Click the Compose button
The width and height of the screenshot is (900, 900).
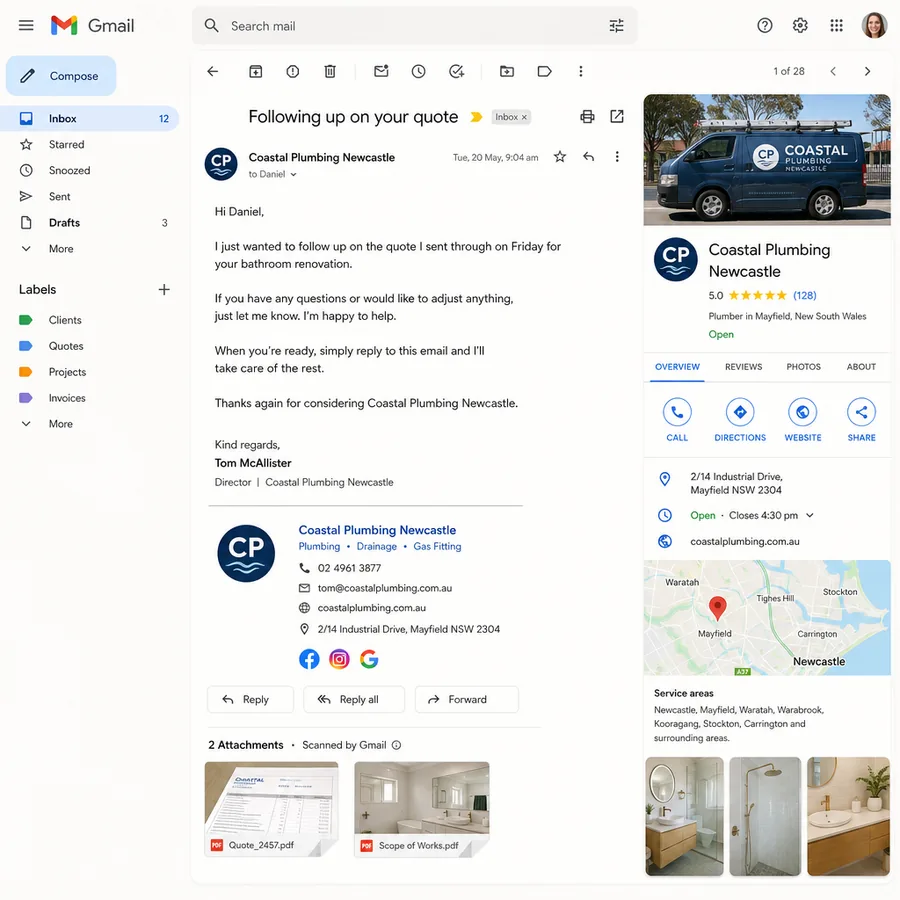[x=61, y=76]
